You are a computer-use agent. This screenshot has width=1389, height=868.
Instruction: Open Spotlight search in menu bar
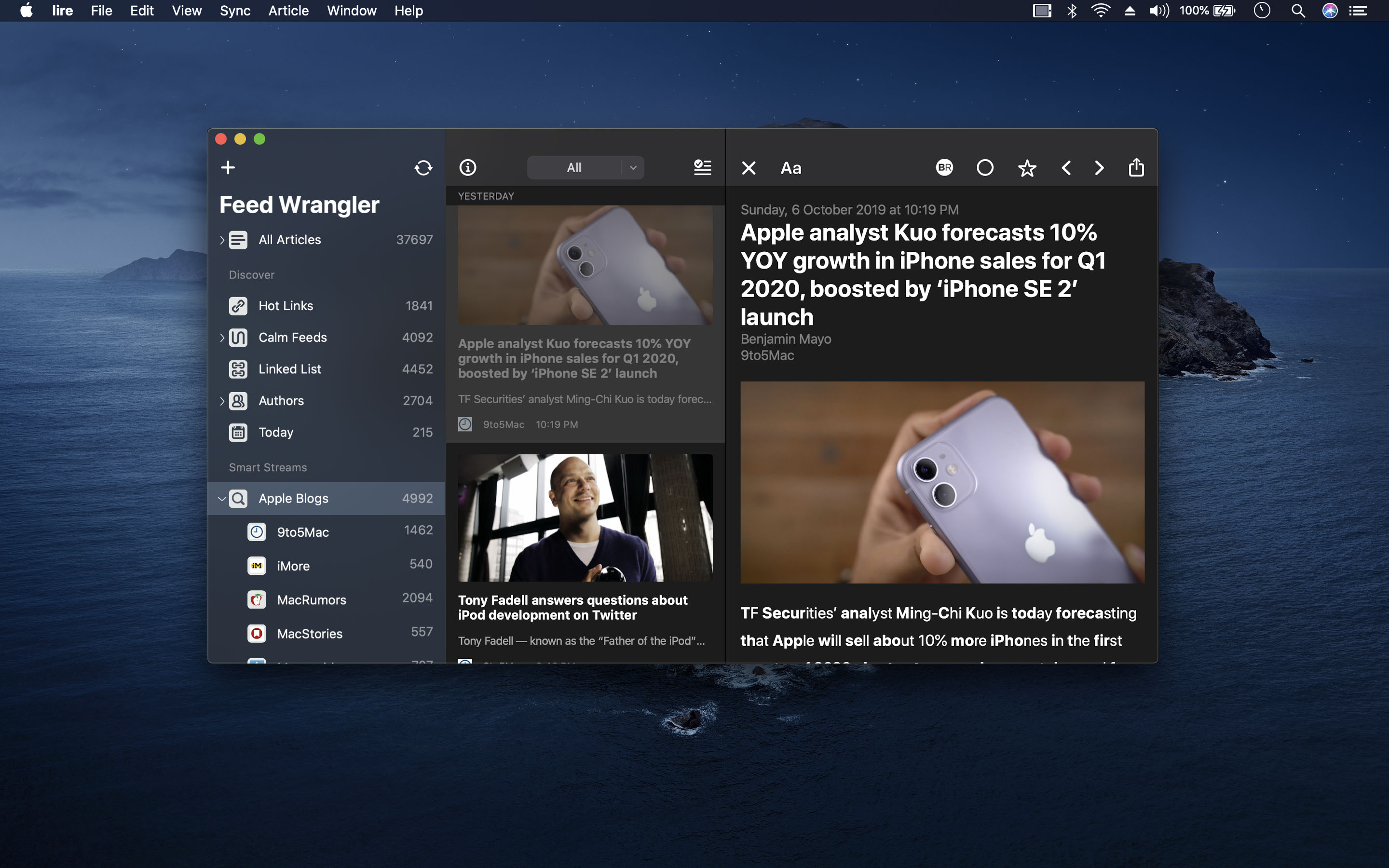point(1298,11)
